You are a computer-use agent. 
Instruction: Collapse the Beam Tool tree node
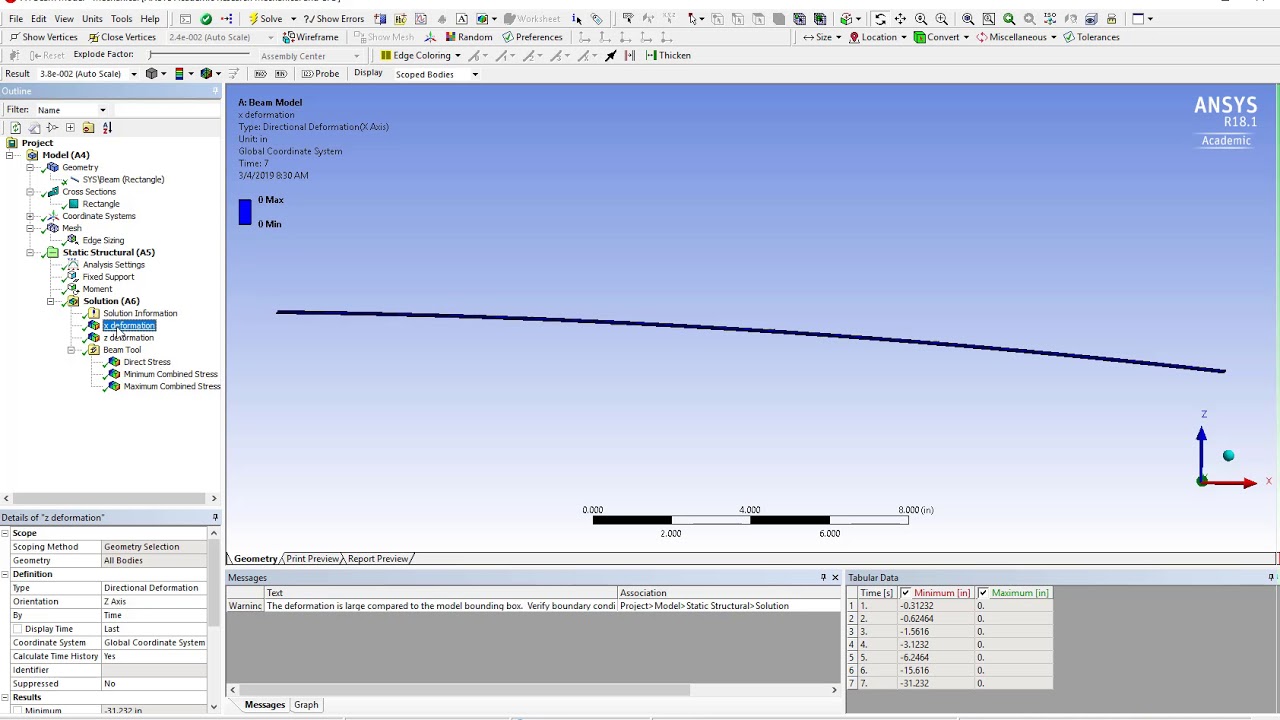[70, 350]
